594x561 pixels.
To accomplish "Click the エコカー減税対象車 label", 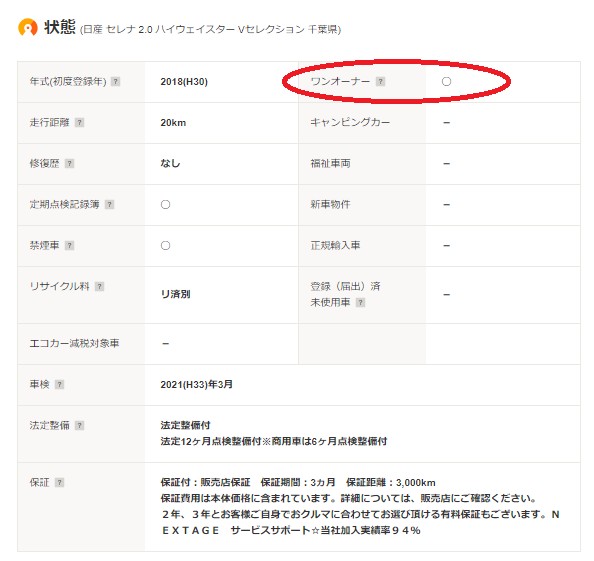I will pyautogui.click(x=74, y=344).
